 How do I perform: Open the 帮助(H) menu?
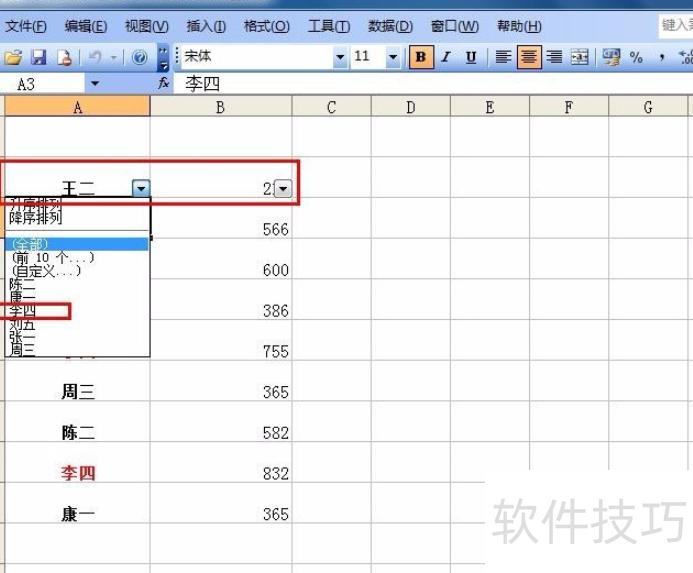519,27
